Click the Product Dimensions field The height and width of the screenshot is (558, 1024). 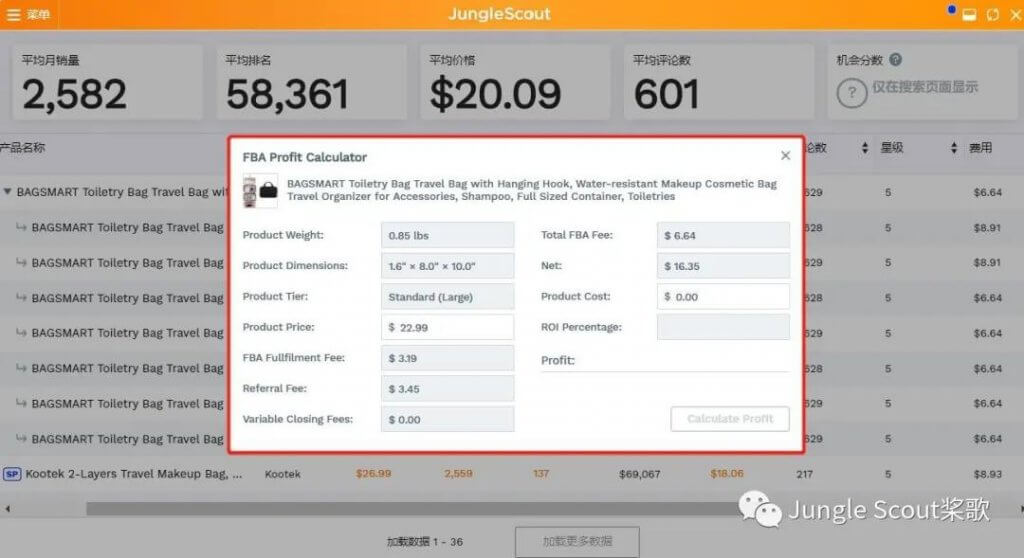coord(447,266)
